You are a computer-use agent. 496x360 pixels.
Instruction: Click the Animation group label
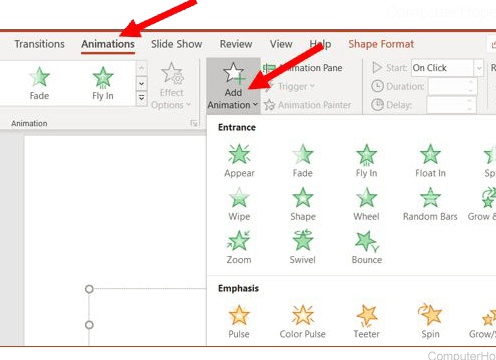(29, 123)
